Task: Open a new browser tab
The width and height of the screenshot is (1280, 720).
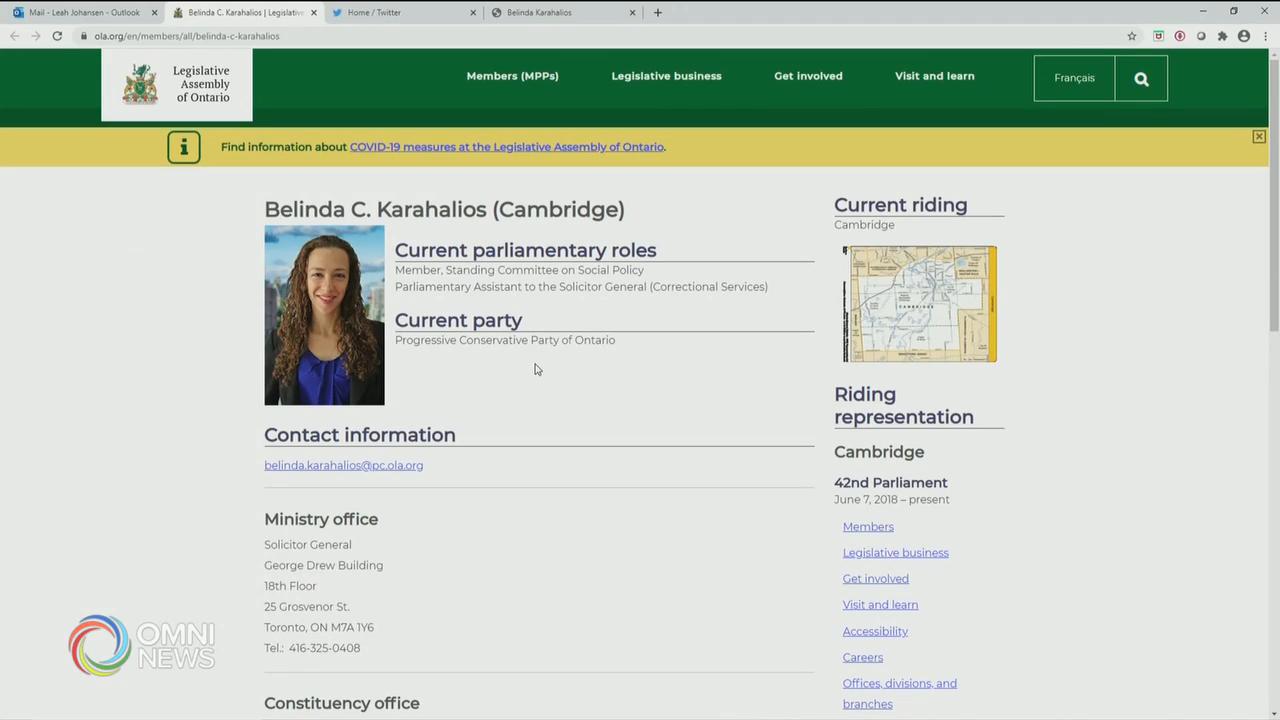Action: tap(657, 13)
